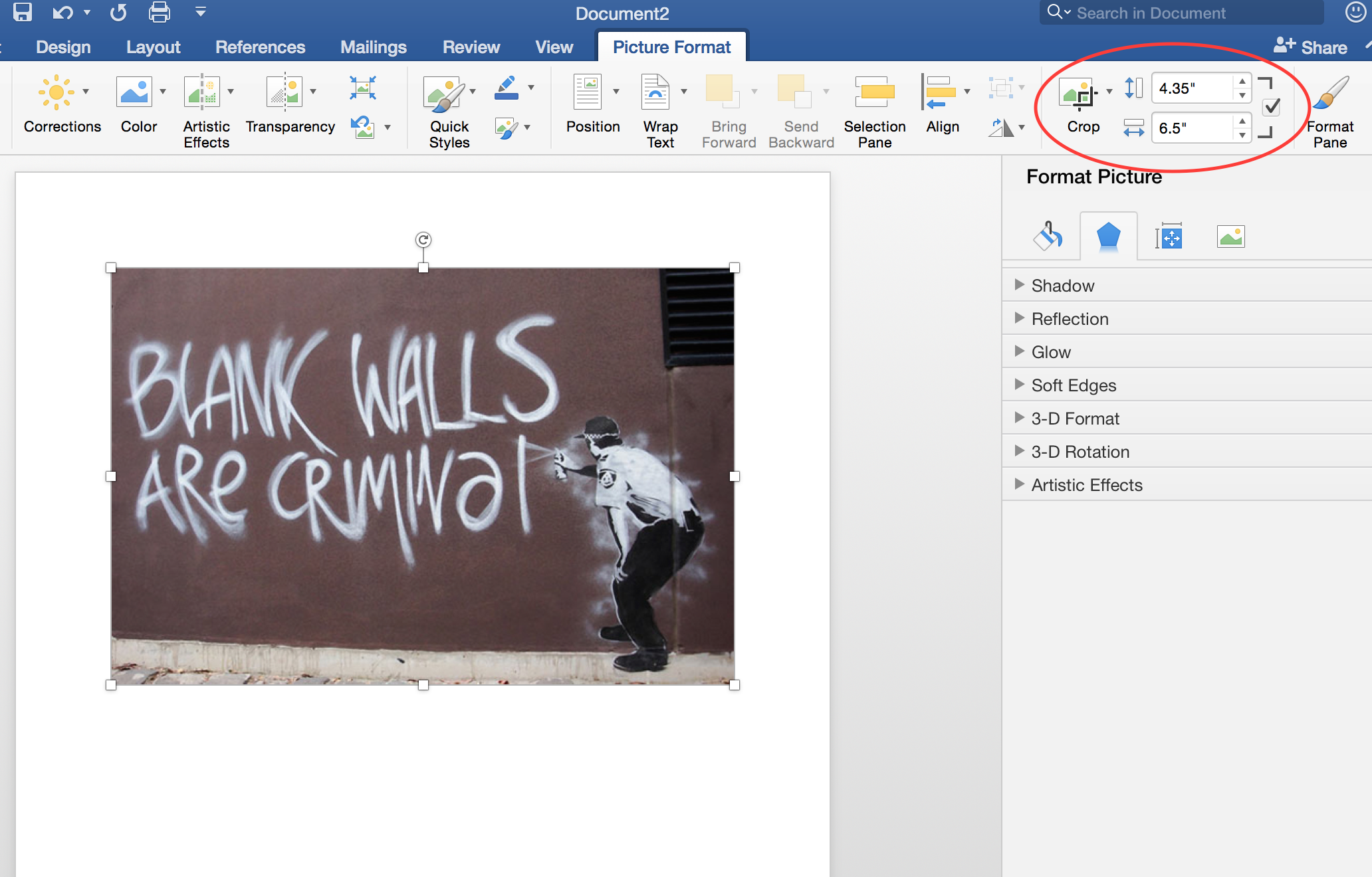Click the Print icon
Image resolution: width=1372 pixels, height=877 pixels.
[160, 12]
